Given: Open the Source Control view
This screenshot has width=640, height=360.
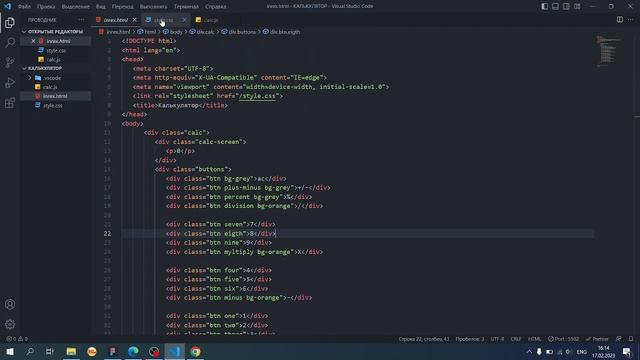Looking at the screenshot, I should 10,62.
